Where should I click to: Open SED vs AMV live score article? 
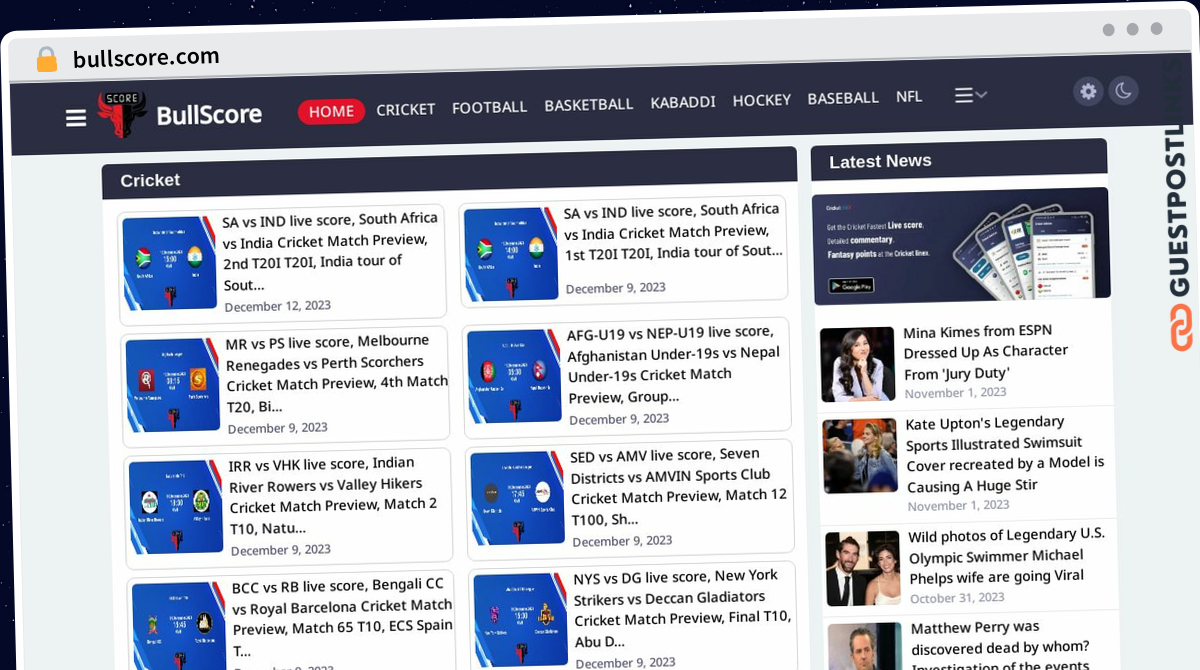pyautogui.click(x=679, y=487)
